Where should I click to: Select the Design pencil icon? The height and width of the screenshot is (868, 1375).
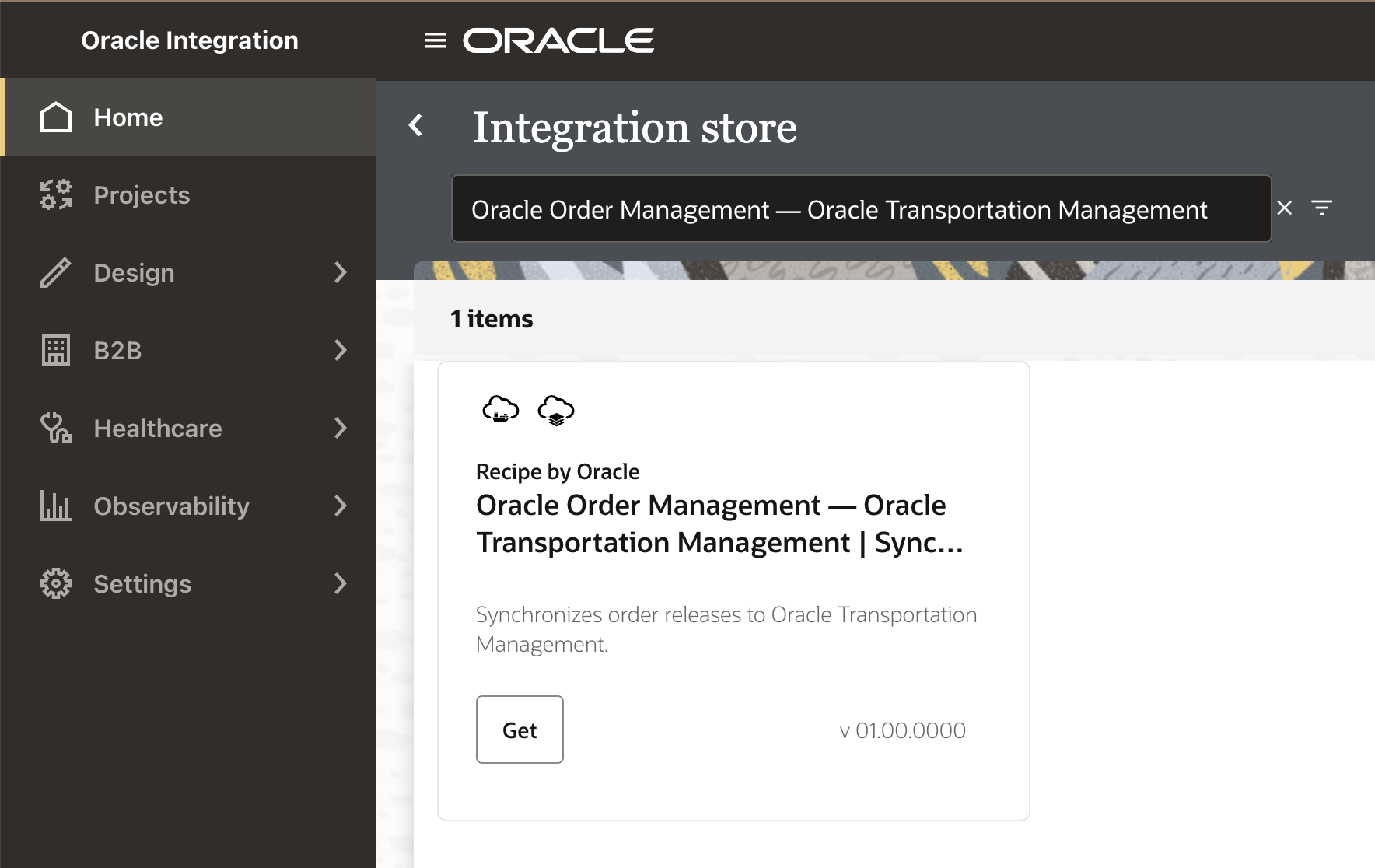point(55,272)
